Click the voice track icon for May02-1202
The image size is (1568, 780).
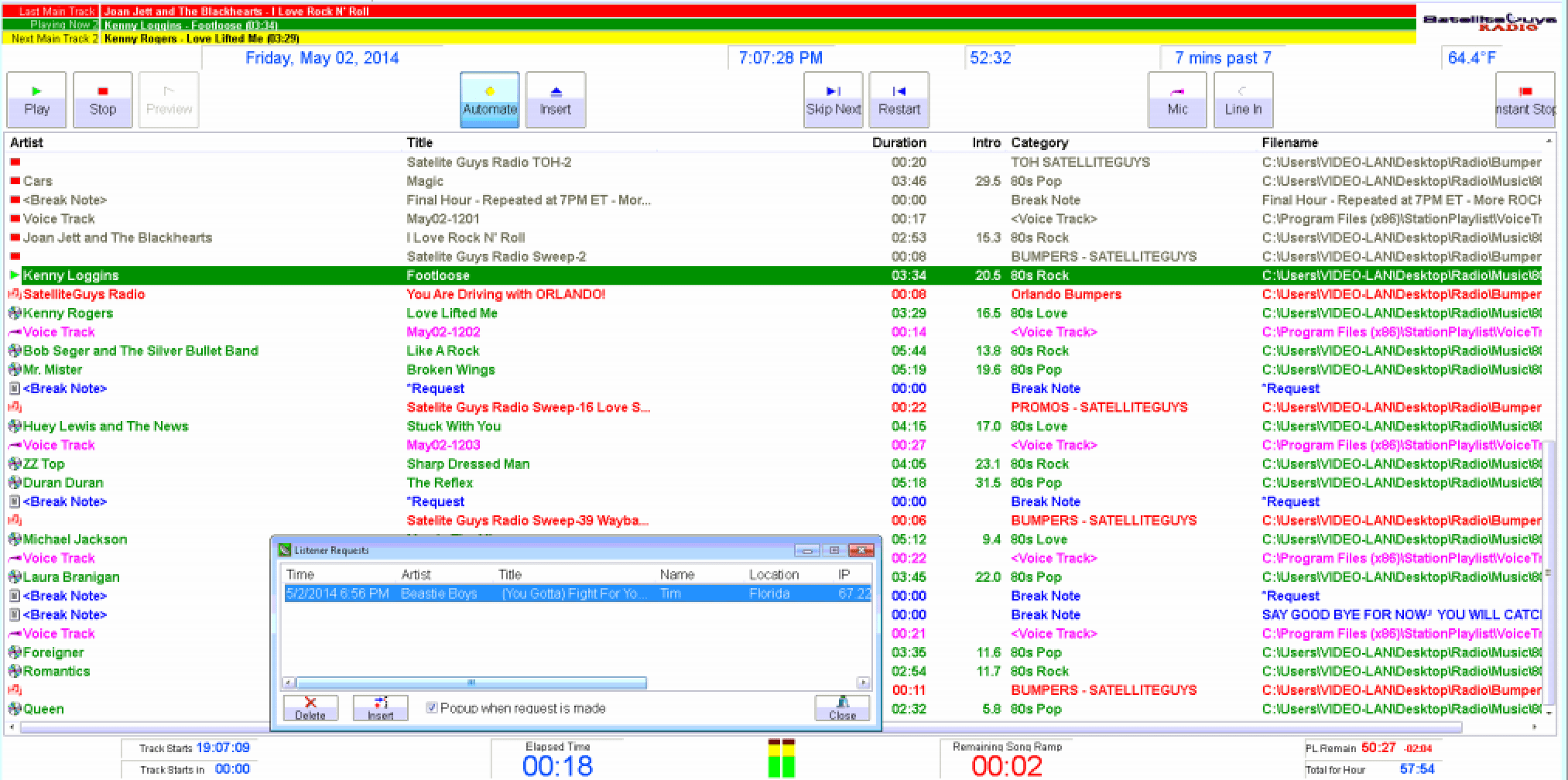[x=14, y=332]
